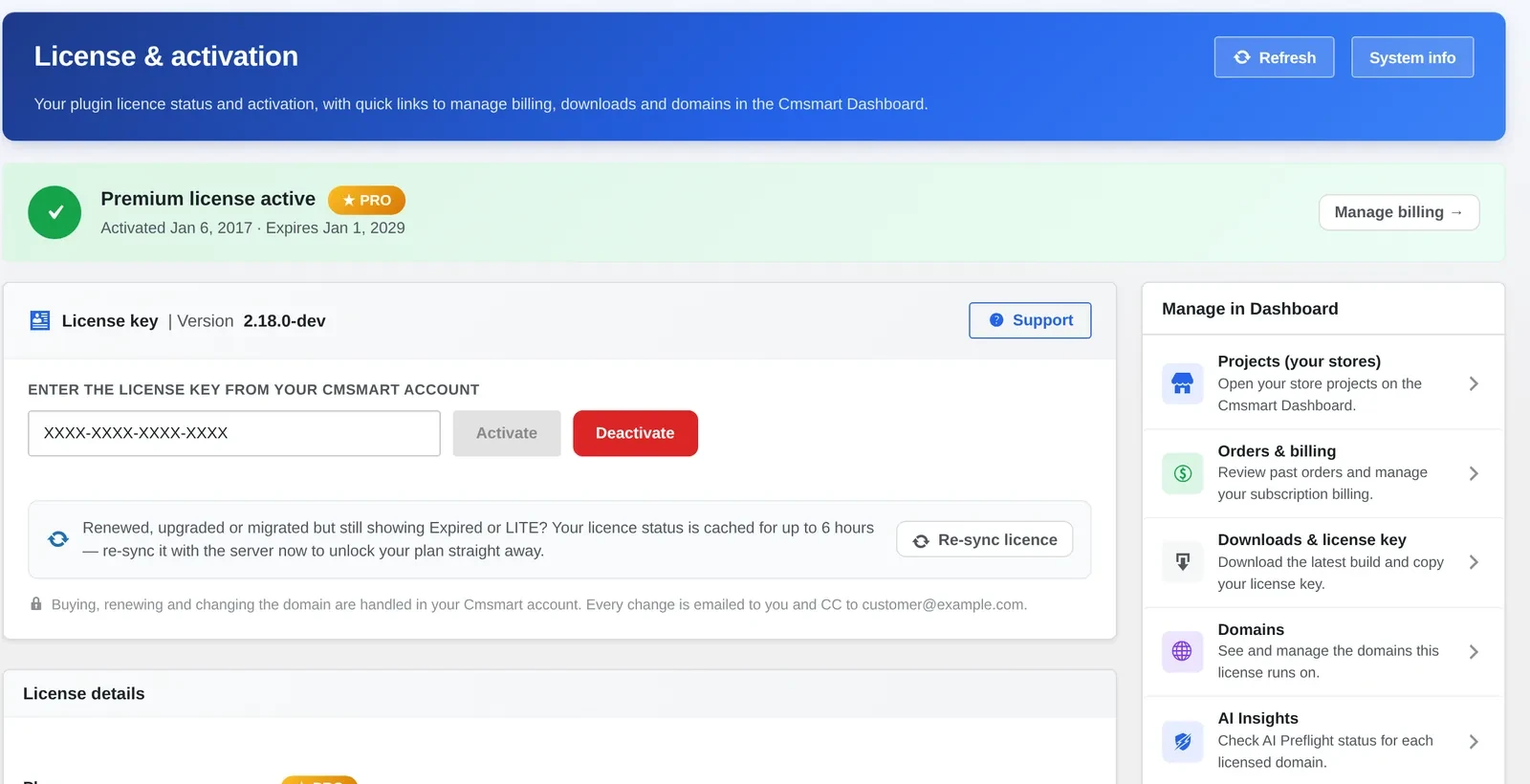Click the 'Manage in Dashboard' heading

coord(1250,309)
